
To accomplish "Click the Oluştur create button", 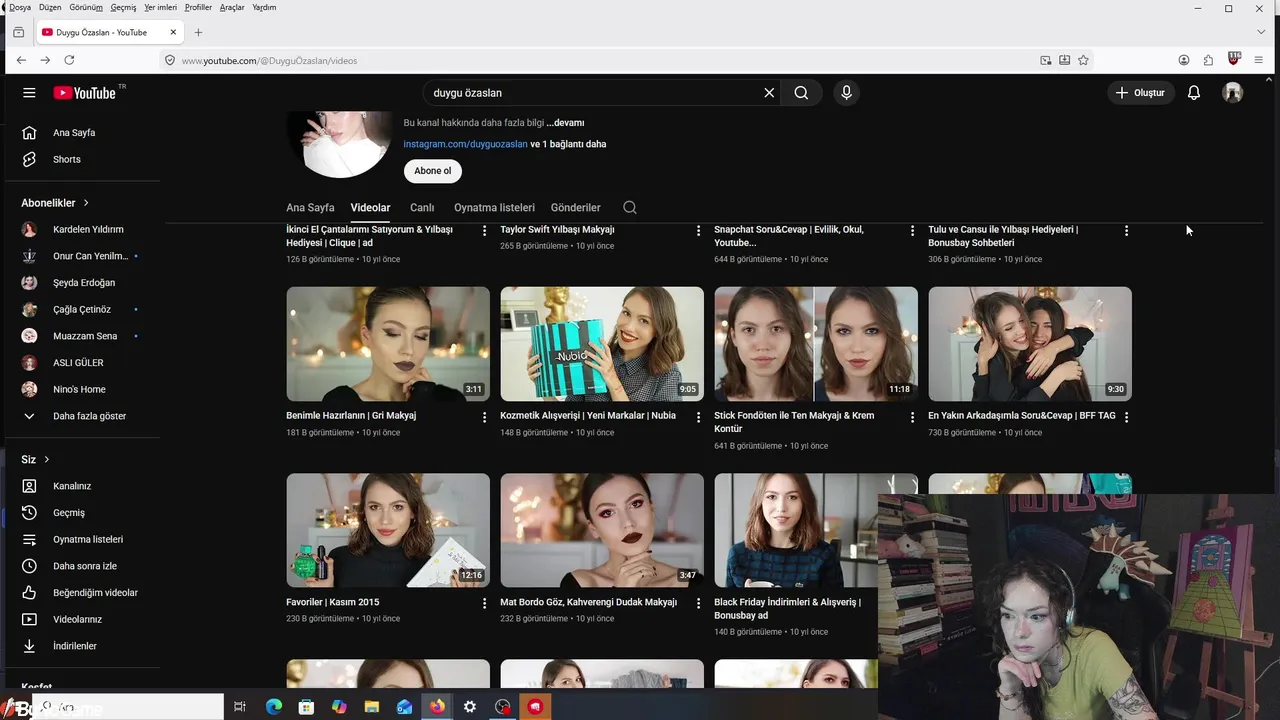I will (x=1141, y=93).
